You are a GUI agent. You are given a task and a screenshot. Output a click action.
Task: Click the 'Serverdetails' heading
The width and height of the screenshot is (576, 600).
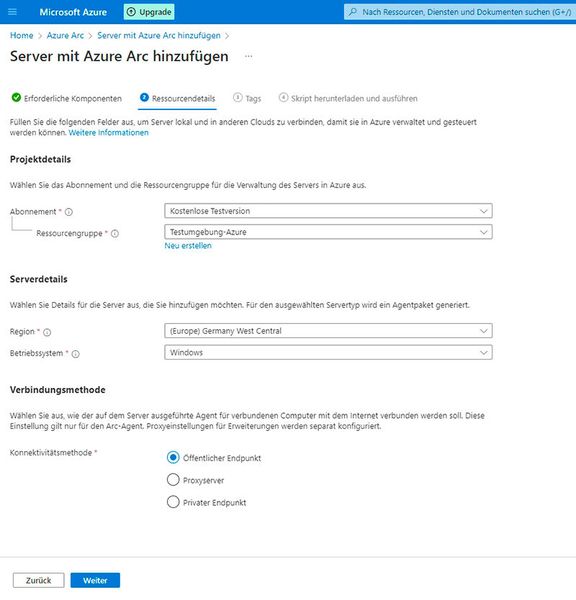click(39, 279)
